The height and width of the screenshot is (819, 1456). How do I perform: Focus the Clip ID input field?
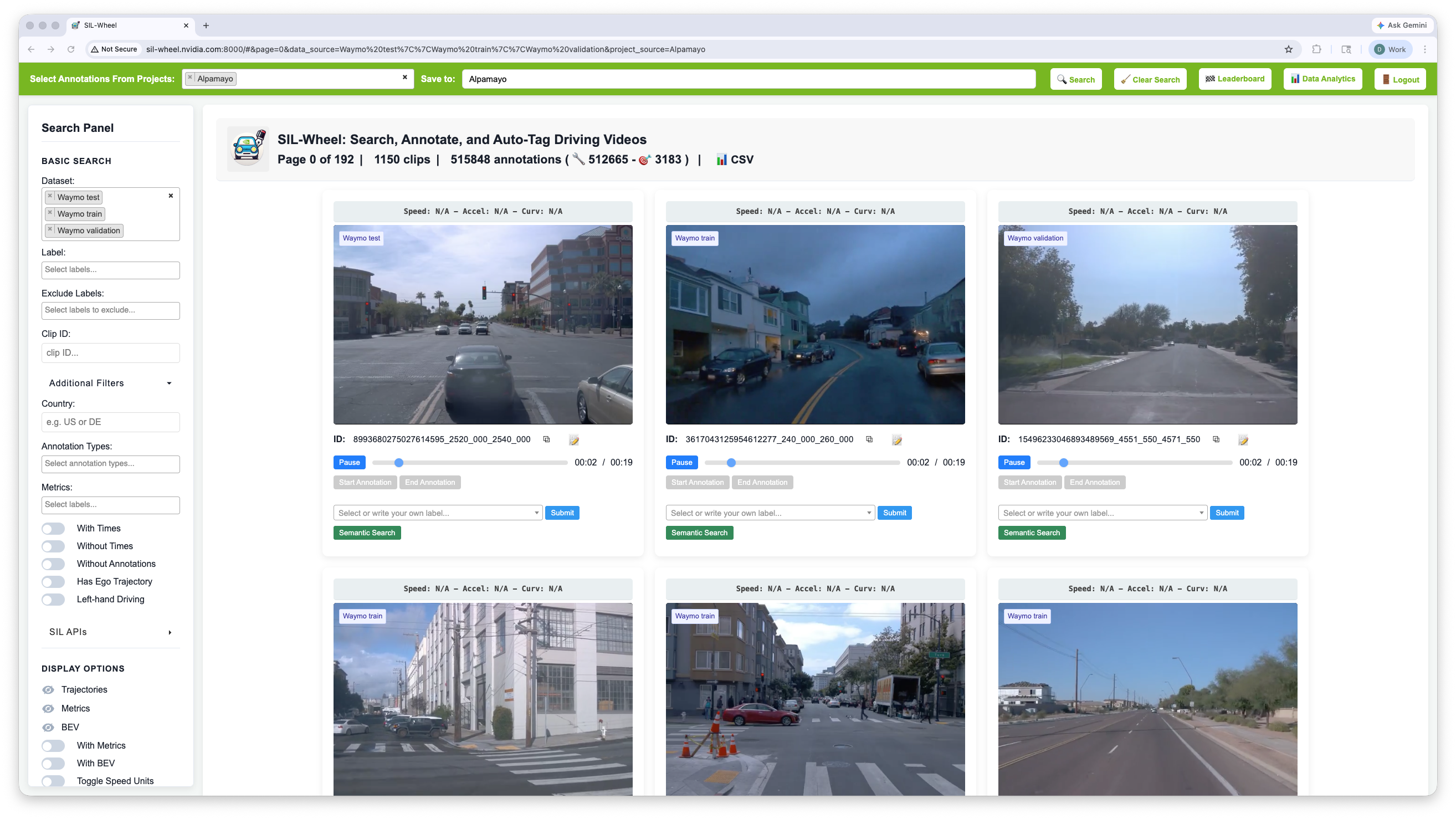click(x=111, y=352)
